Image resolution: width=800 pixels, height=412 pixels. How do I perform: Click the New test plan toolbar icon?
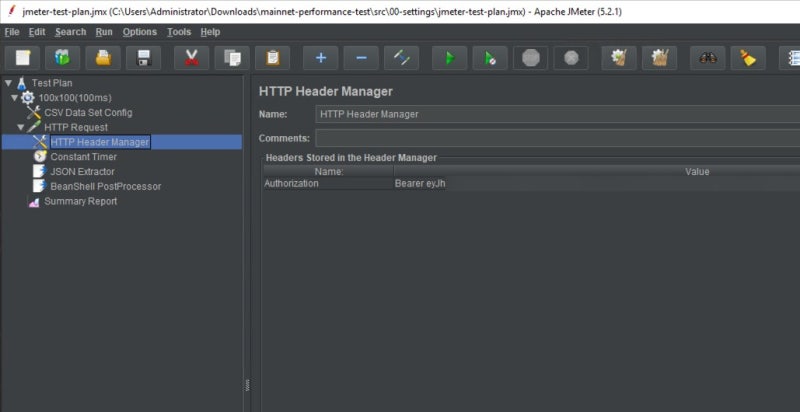click(22, 58)
